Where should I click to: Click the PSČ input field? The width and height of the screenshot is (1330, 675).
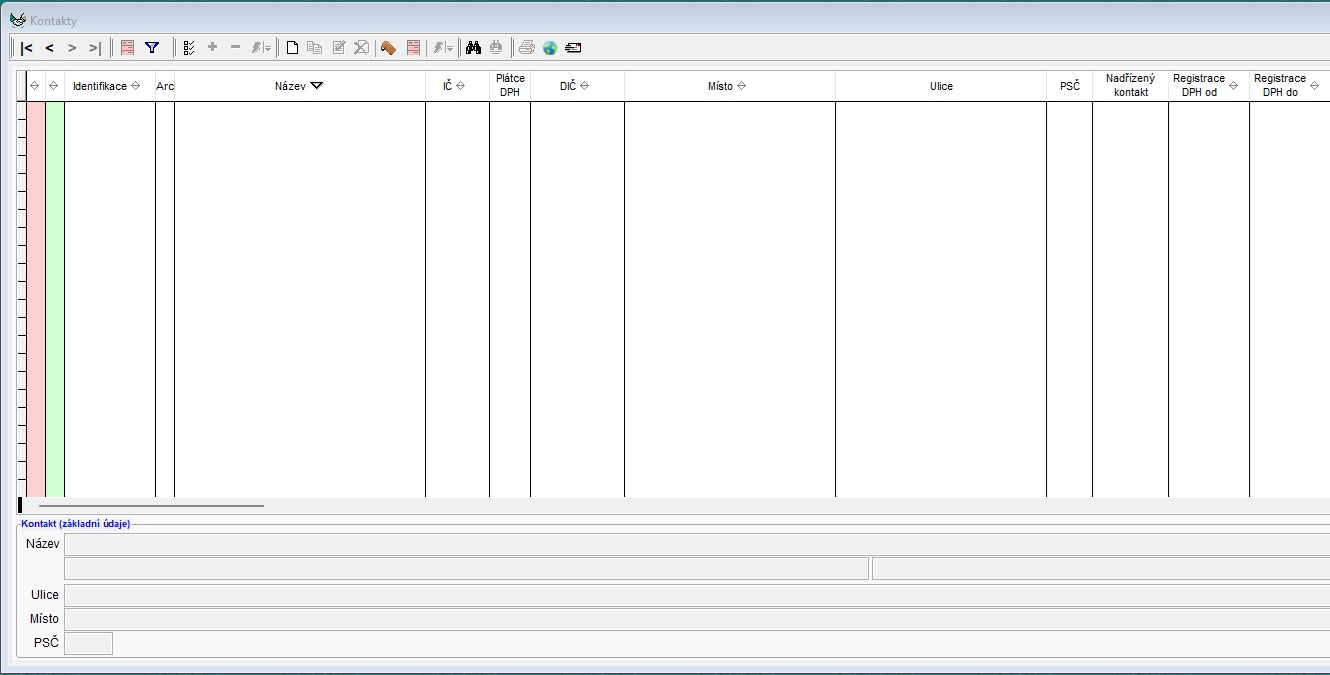tap(88, 643)
